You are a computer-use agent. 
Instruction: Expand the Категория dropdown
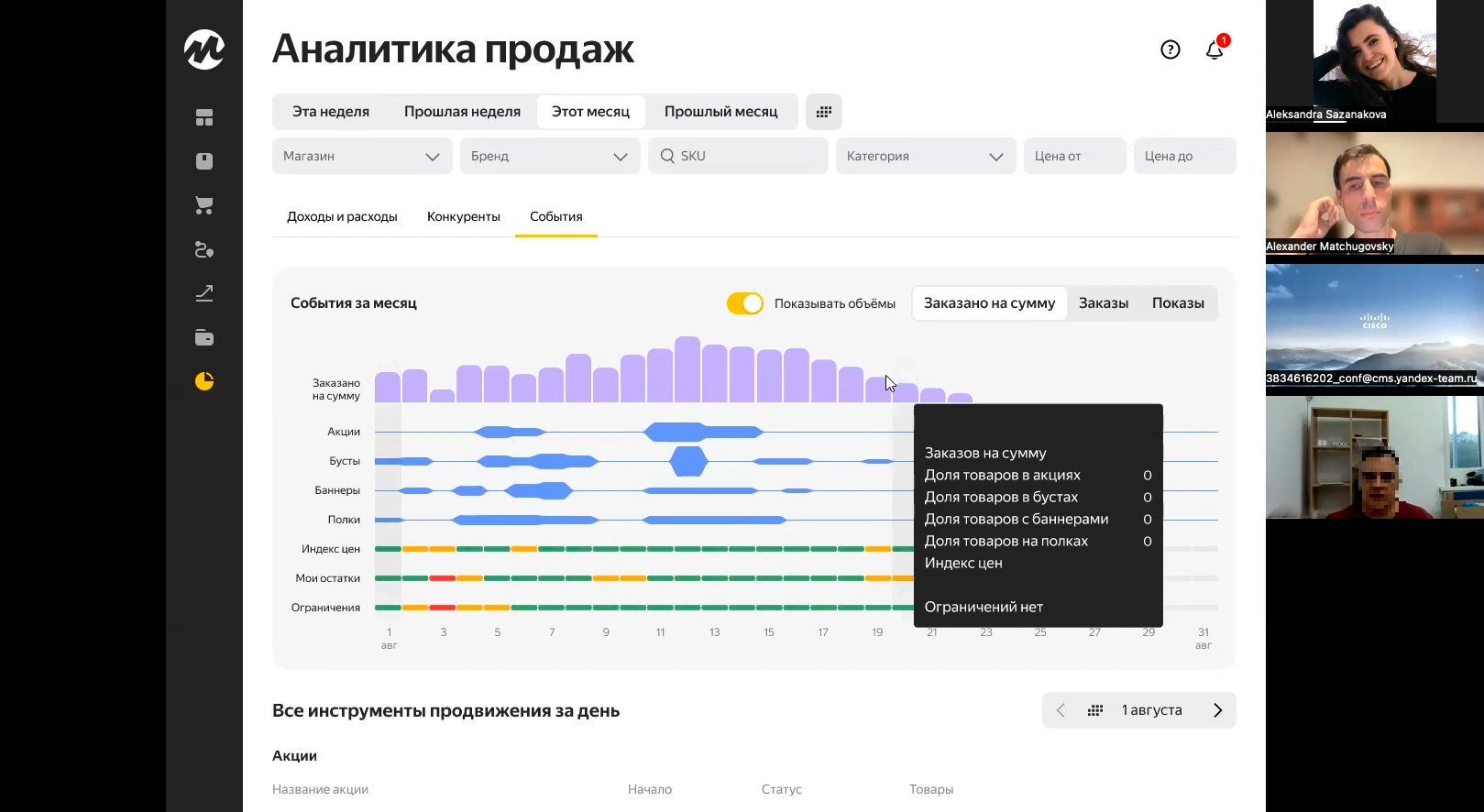pyautogui.click(x=926, y=156)
